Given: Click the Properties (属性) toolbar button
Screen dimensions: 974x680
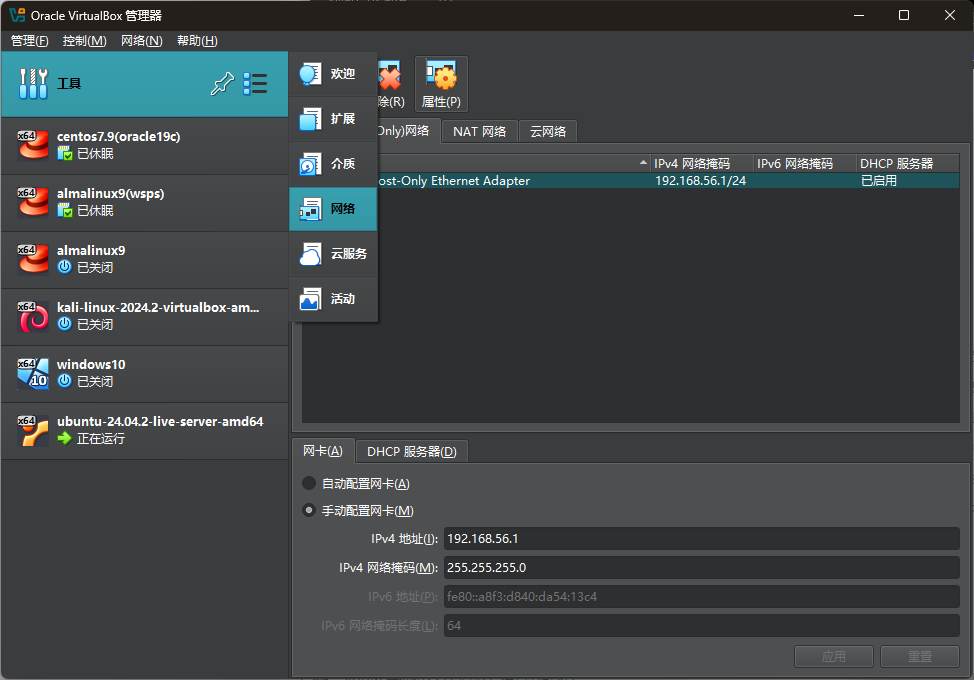Looking at the screenshot, I should (441, 84).
